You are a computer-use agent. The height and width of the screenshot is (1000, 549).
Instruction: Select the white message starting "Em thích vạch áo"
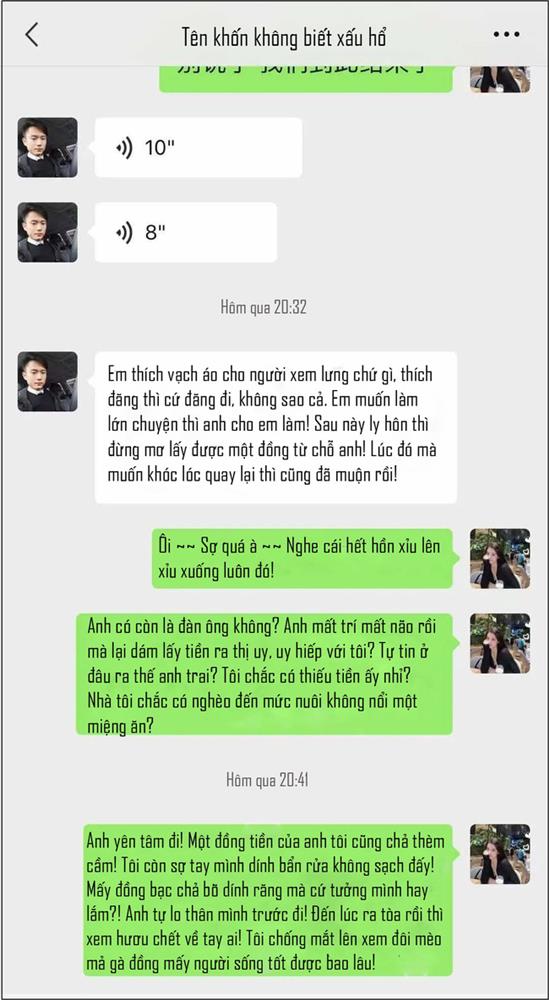click(x=275, y=427)
